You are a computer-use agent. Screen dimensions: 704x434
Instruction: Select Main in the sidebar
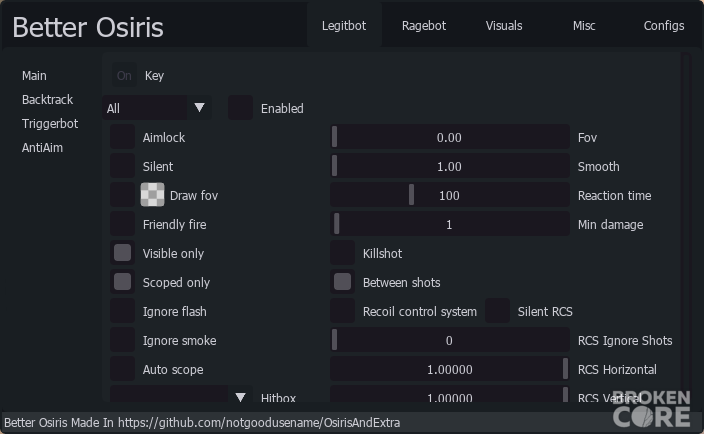34,75
